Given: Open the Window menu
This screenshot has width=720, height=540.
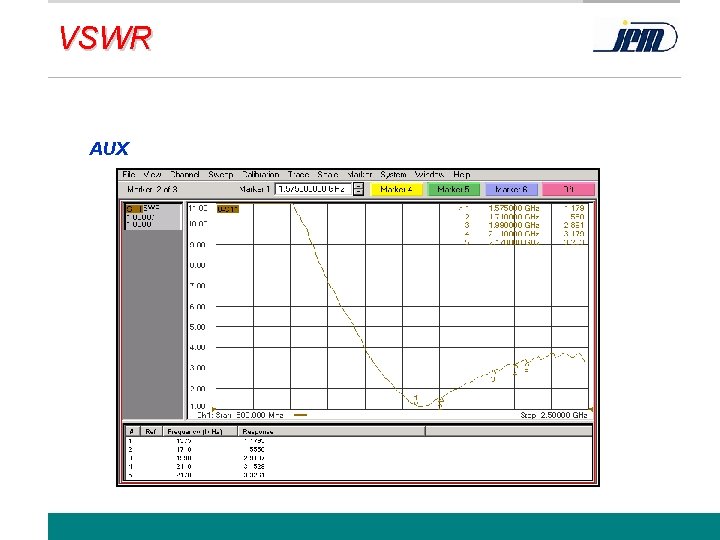Looking at the screenshot, I should [429, 174].
